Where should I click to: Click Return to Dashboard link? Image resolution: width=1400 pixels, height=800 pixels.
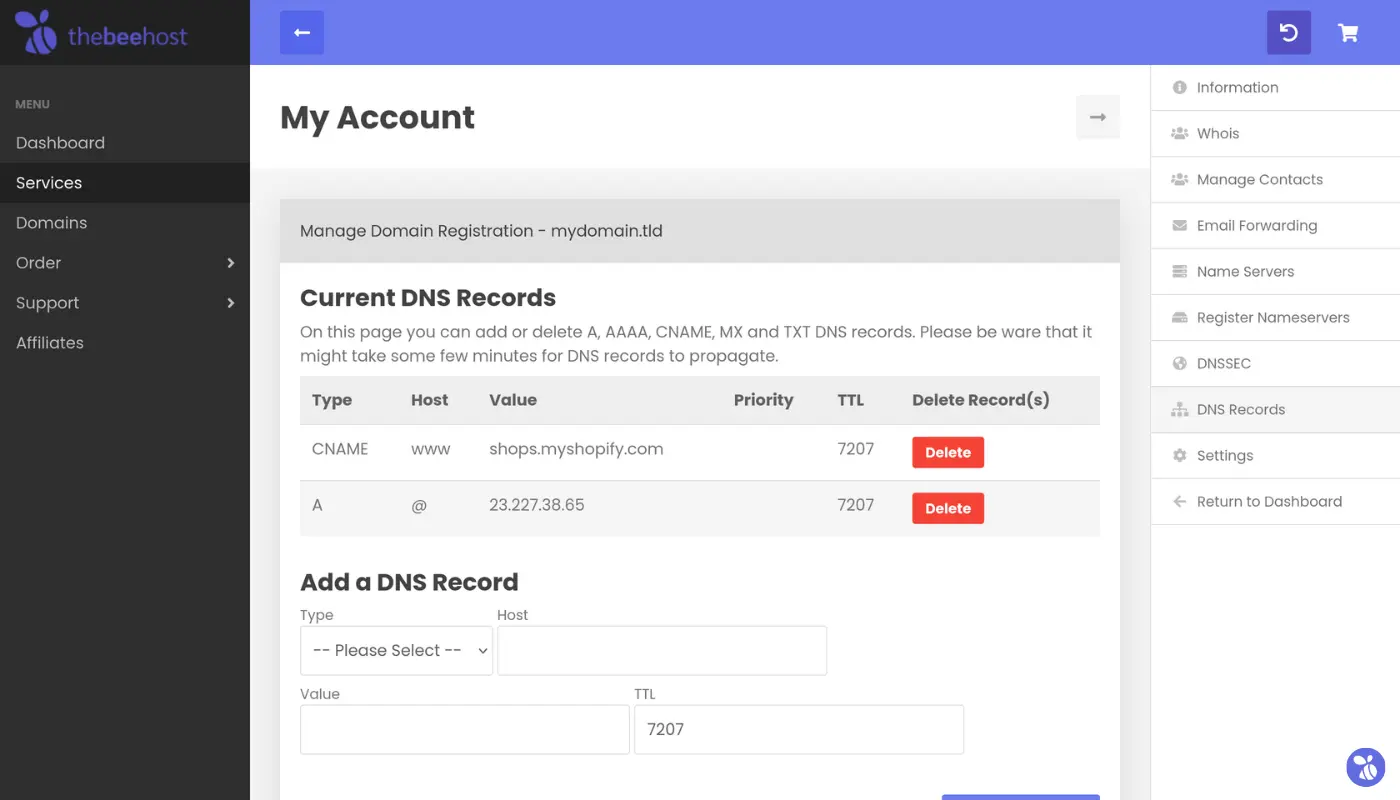1269,502
